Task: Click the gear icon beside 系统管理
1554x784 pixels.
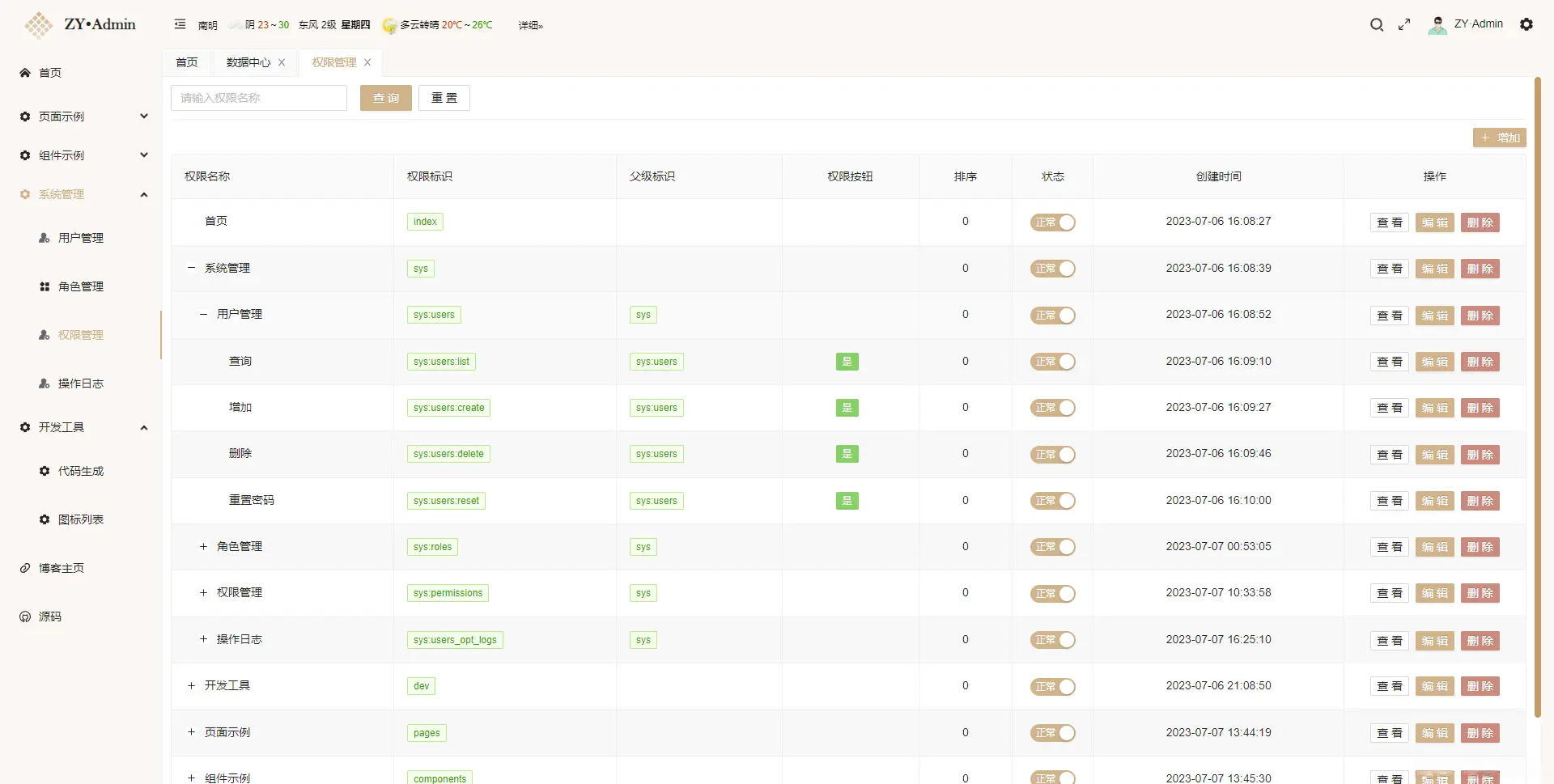Action: tap(25, 194)
